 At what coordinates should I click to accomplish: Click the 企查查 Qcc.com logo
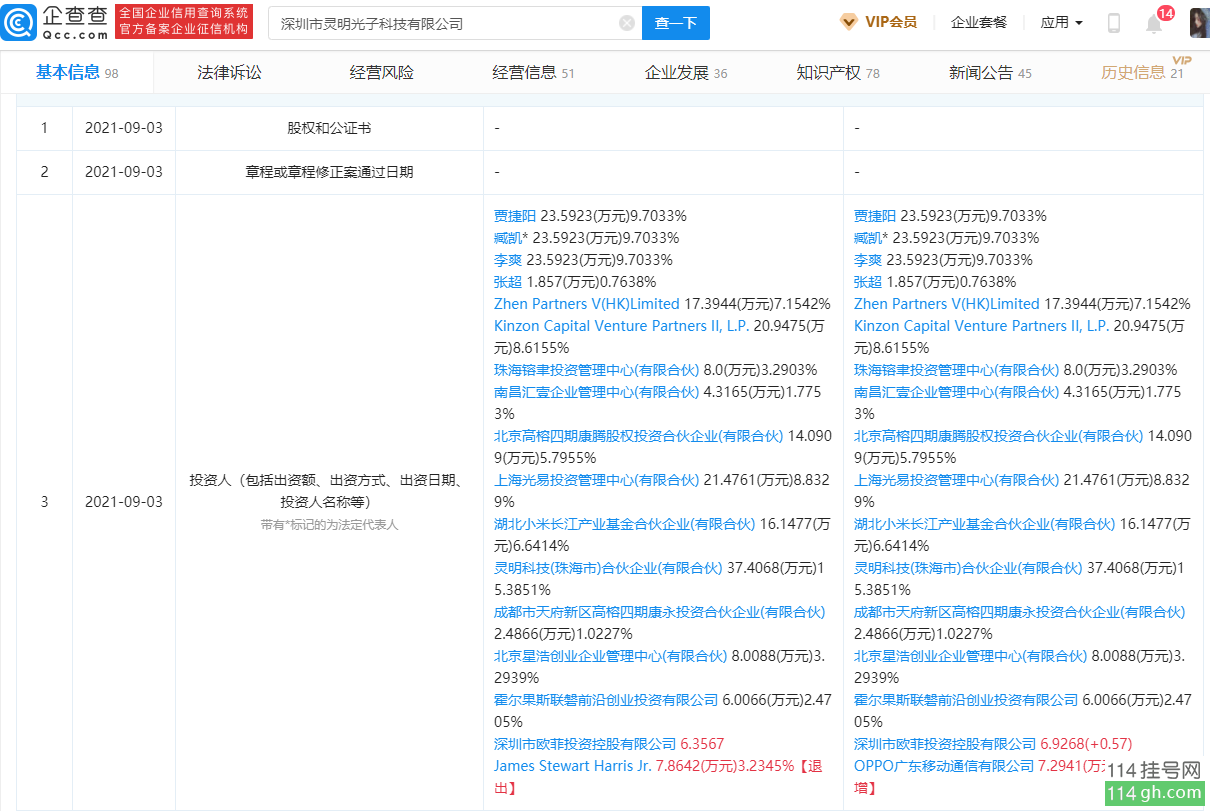tap(55, 22)
